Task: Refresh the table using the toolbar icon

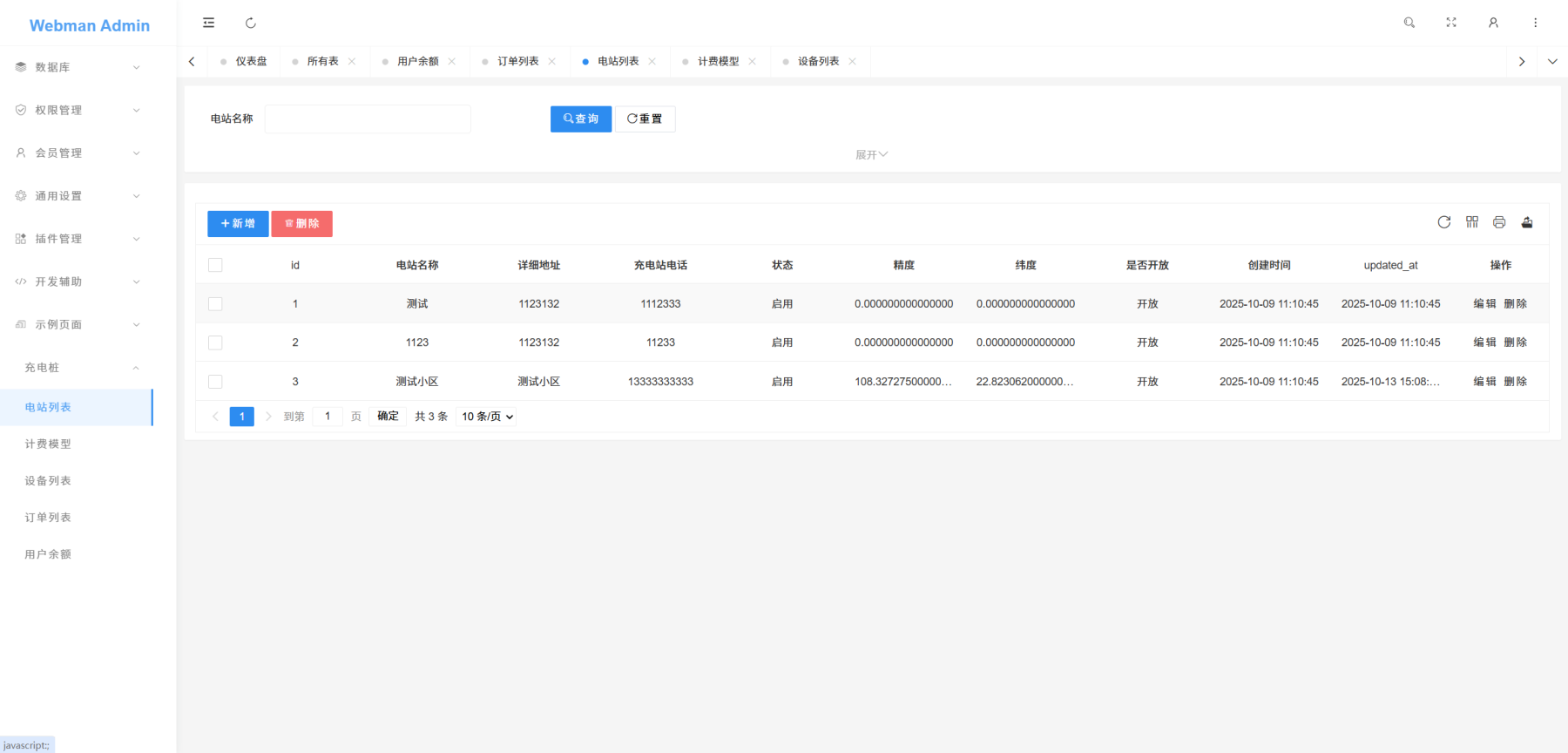Action: pos(1443,222)
